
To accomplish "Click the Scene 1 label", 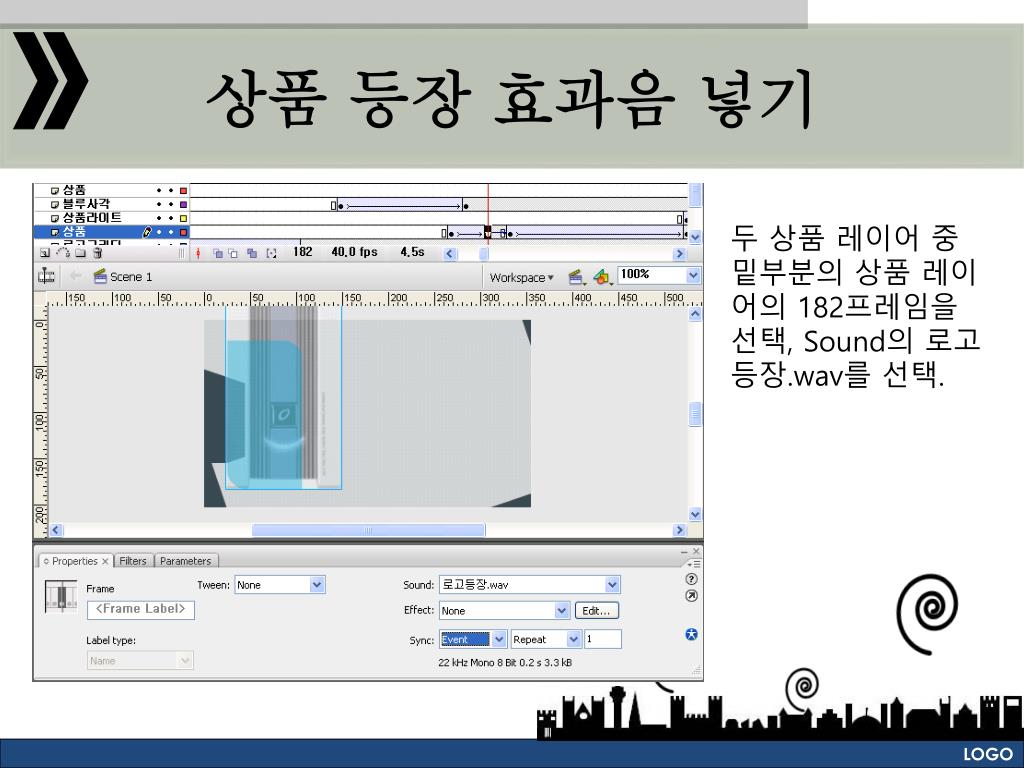I will click(x=131, y=277).
